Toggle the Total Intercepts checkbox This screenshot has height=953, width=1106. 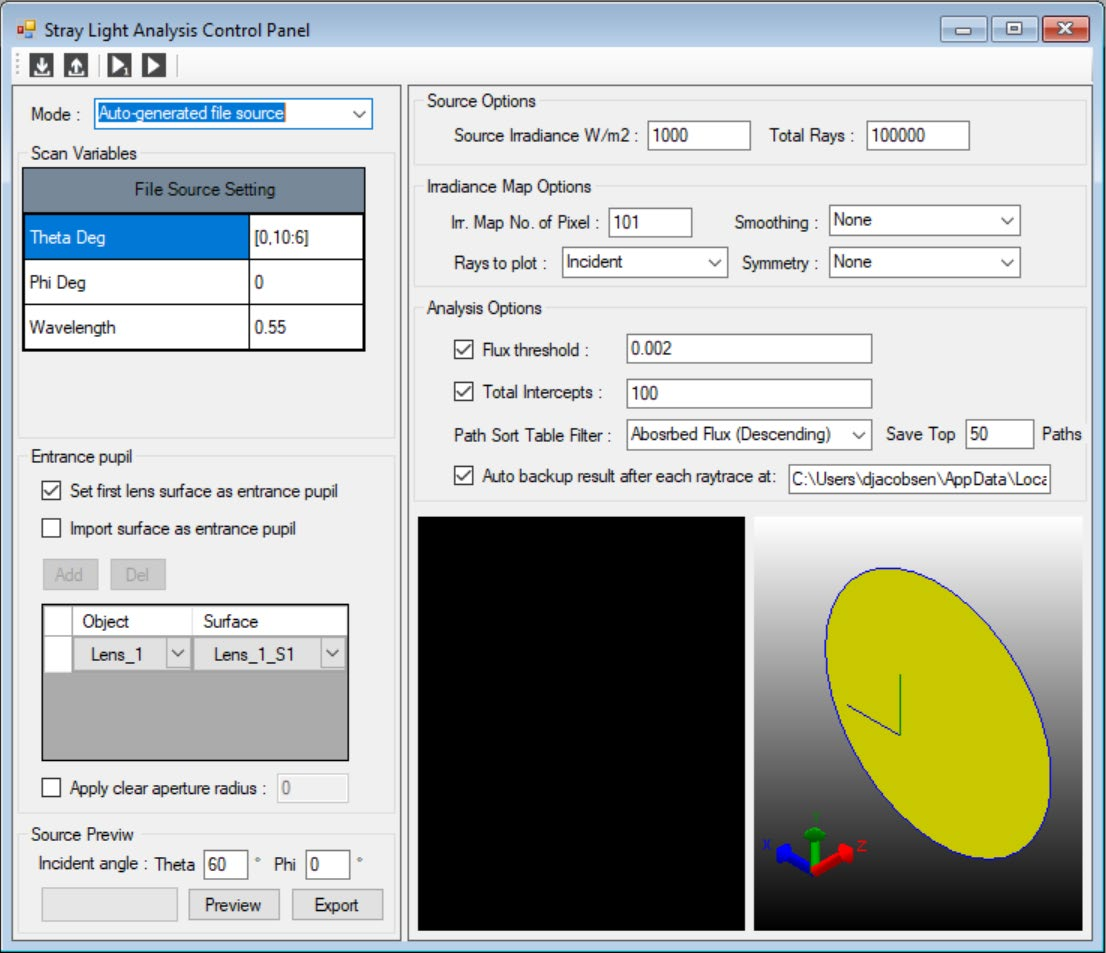pyautogui.click(x=463, y=392)
